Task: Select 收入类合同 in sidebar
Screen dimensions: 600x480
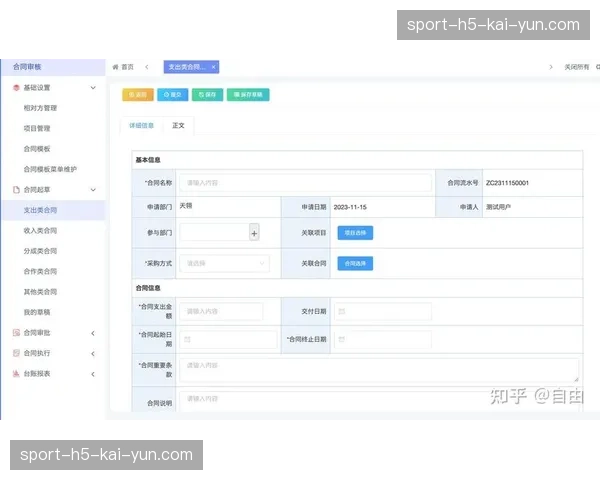Action: (x=40, y=230)
